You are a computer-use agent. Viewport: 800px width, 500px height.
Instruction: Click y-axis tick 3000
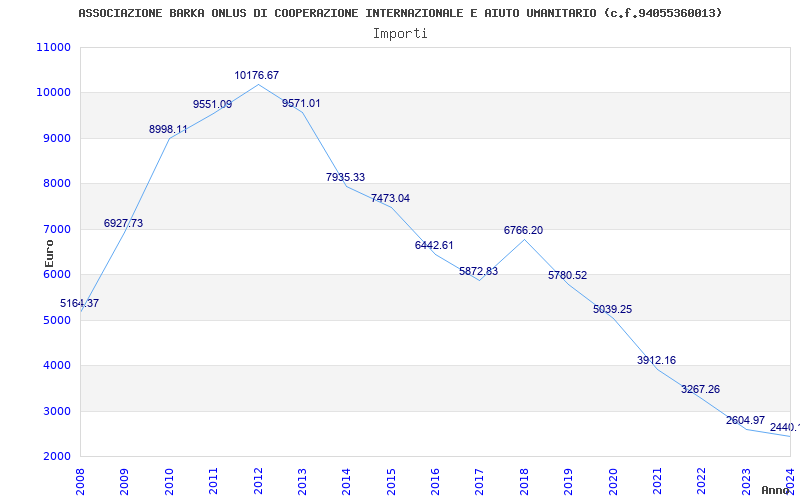tap(56, 411)
